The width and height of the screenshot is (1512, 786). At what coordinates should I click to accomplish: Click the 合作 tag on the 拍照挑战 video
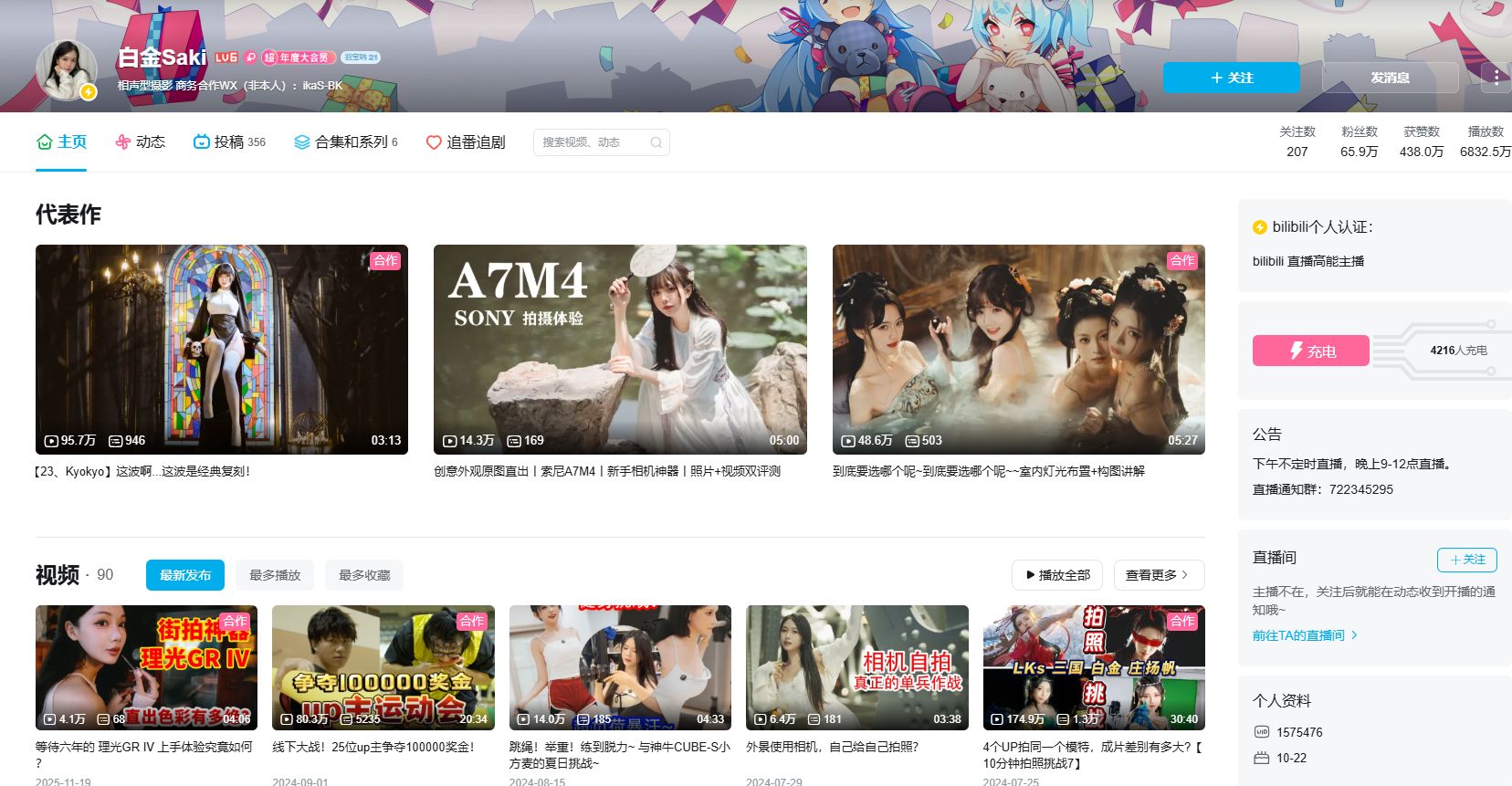point(1182,621)
